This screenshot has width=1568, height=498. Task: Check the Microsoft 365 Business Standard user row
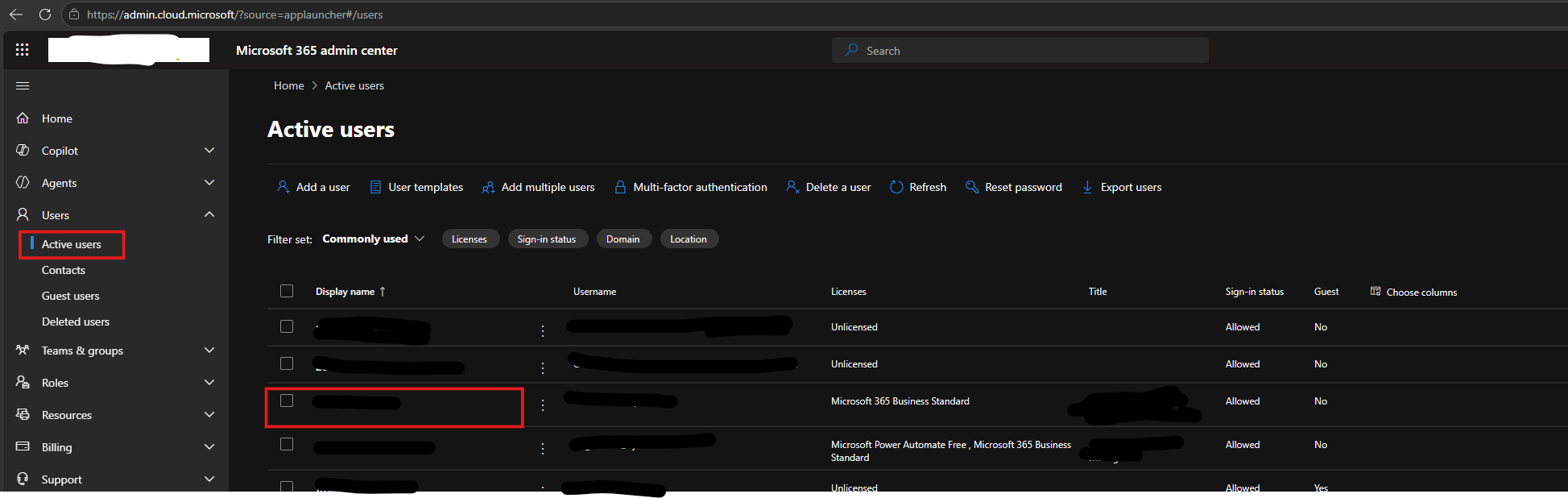287,400
